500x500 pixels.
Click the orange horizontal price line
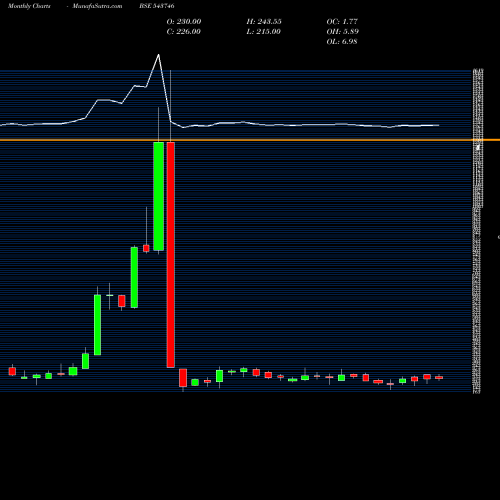[250, 140]
